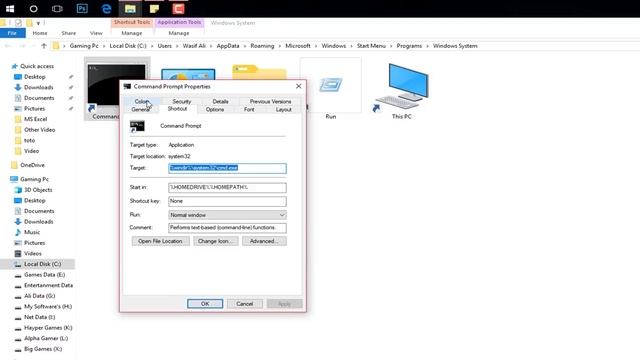Open the File ribbon tab
The width and height of the screenshot is (640, 360).
[12, 33]
